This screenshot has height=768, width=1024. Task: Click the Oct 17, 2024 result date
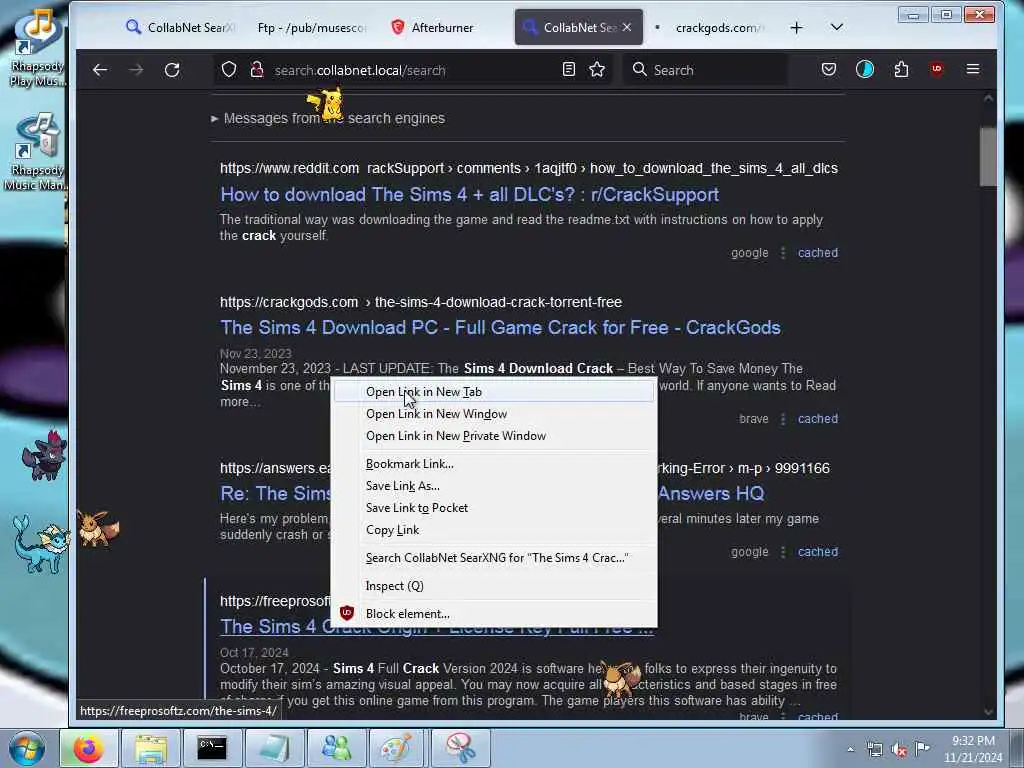[254, 652]
